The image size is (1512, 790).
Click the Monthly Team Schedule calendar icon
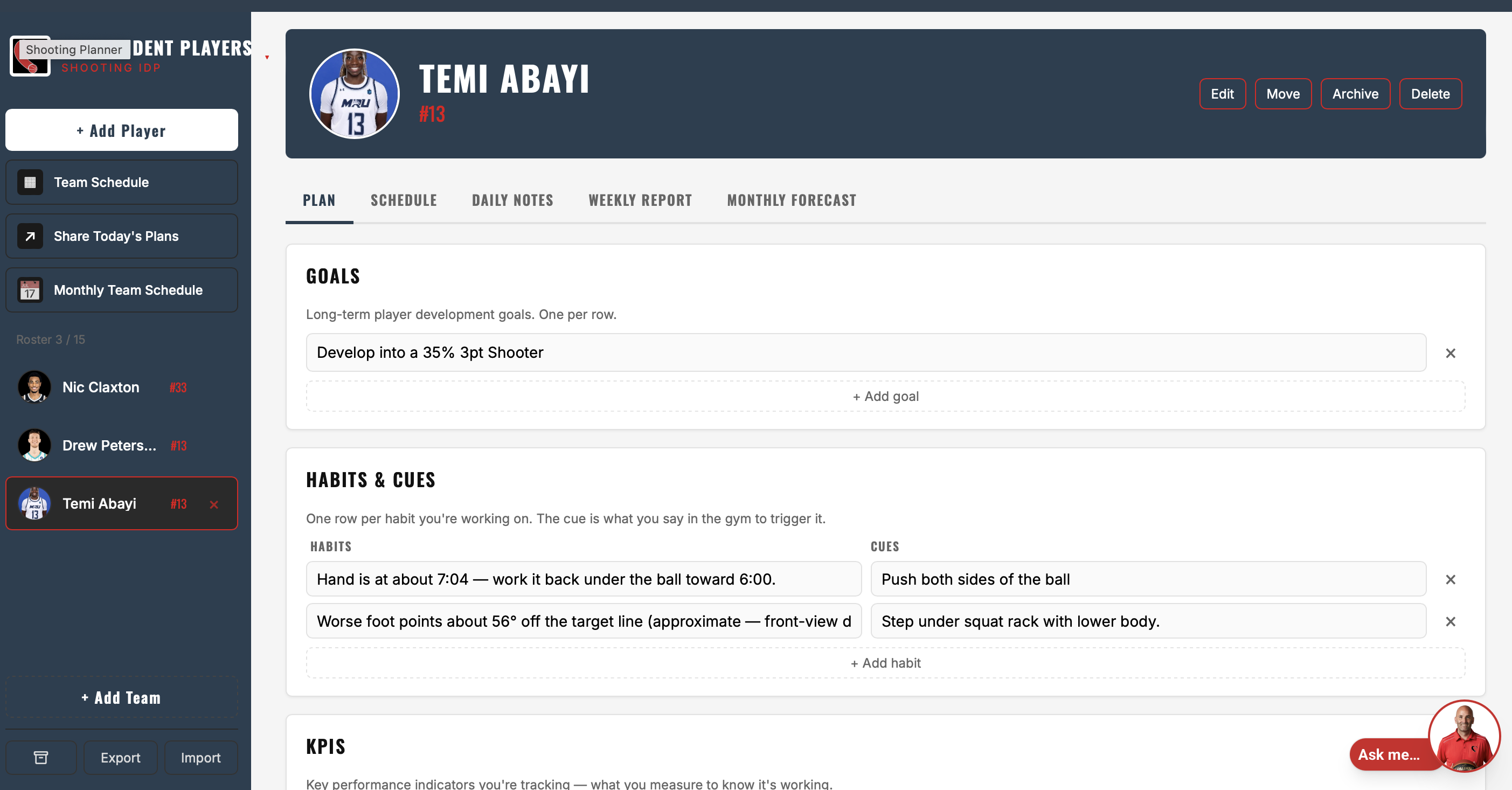click(30, 290)
